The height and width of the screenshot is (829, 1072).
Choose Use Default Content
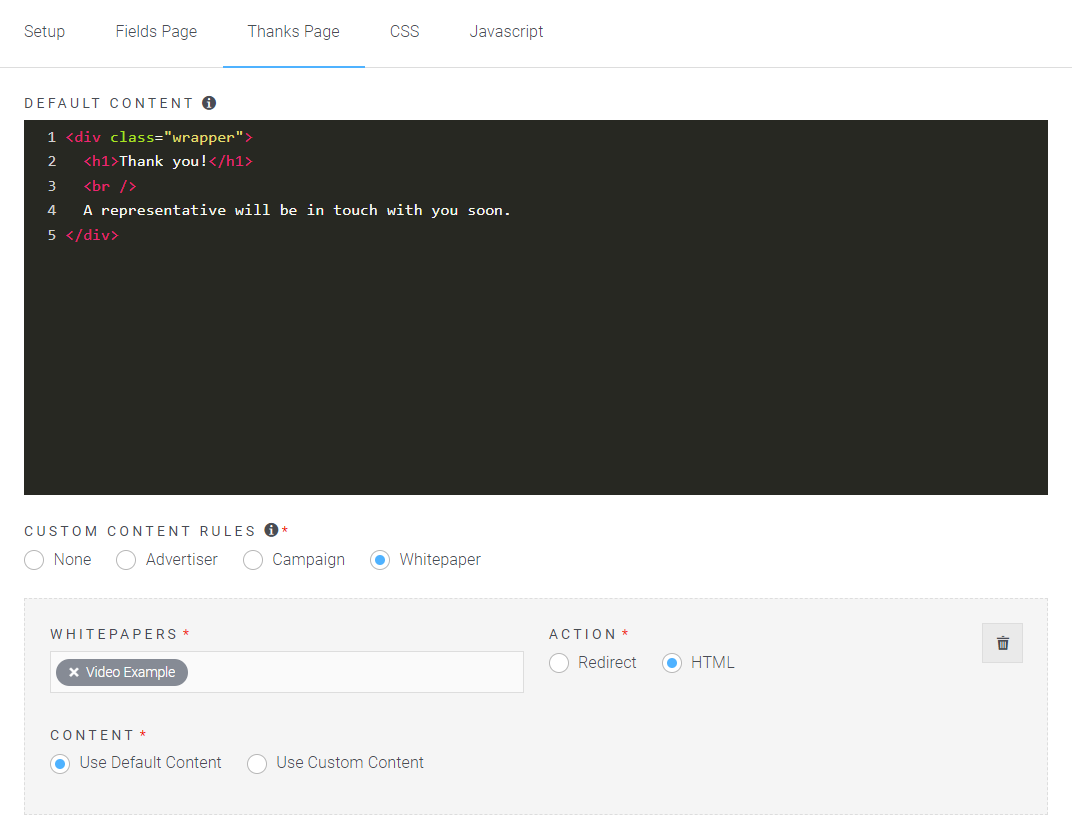[60, 763]
